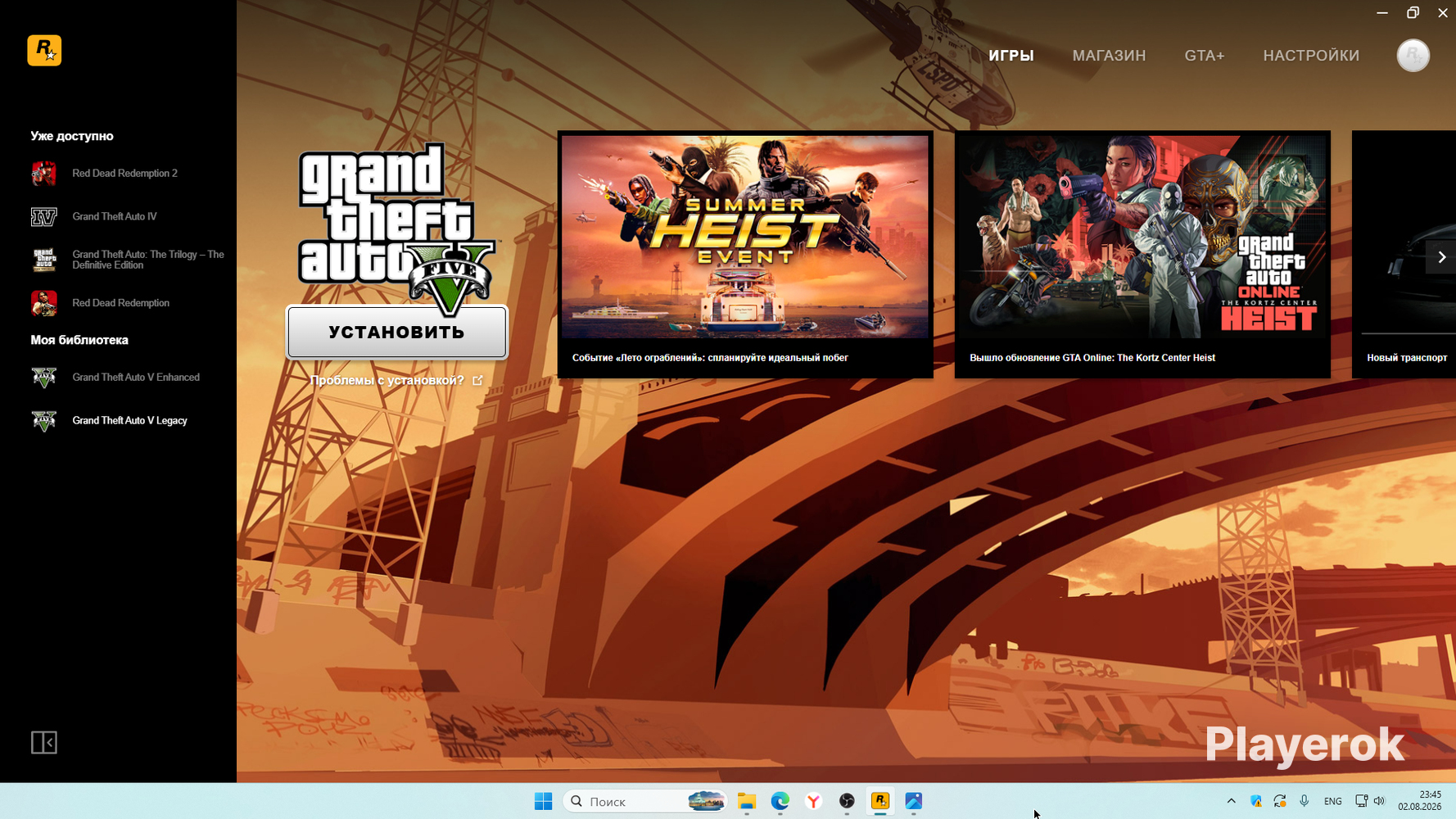Go to the GTA+ tab

pyautogui.click(x=1205, y=56)
